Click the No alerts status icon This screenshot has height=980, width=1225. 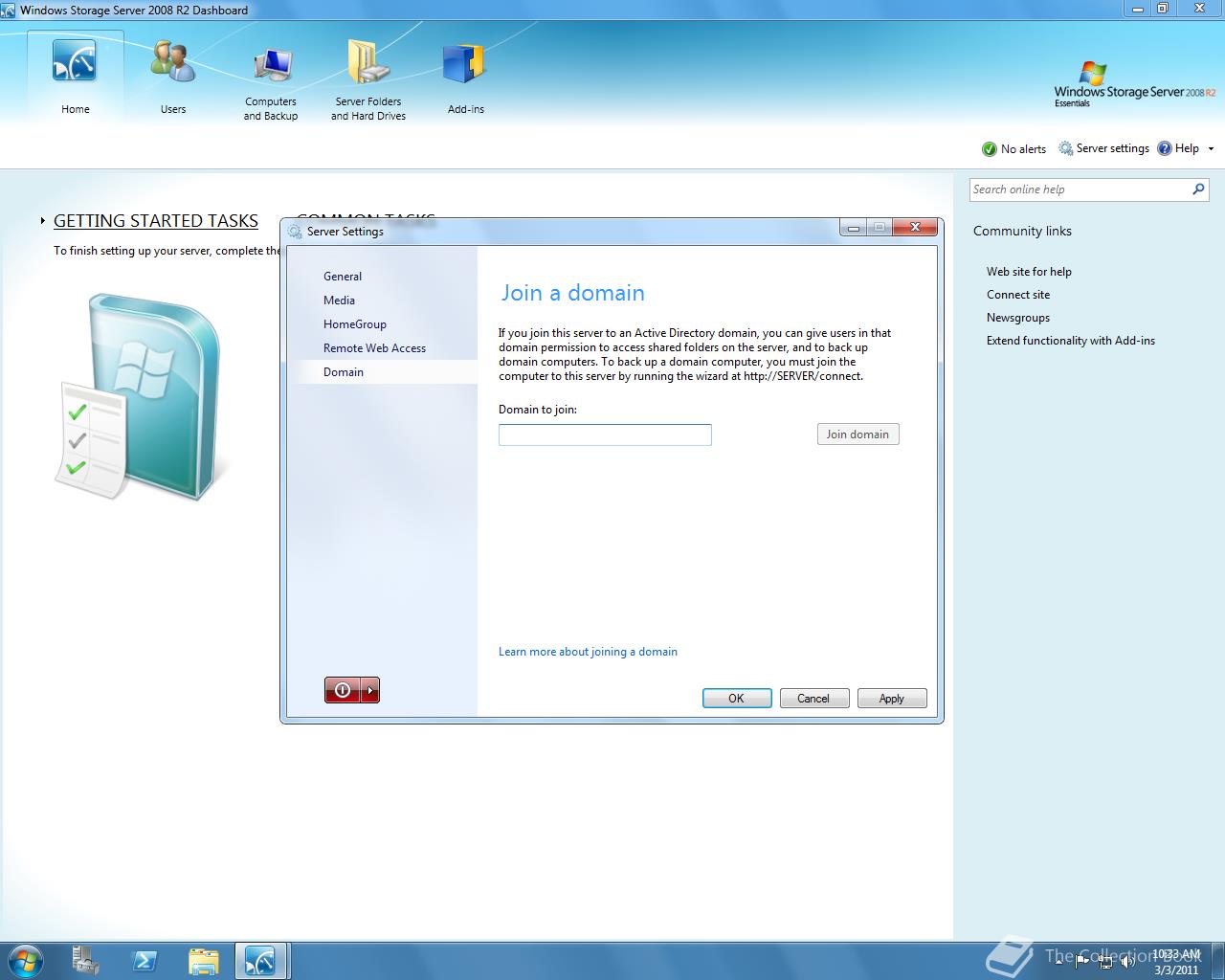pos(990,148)
